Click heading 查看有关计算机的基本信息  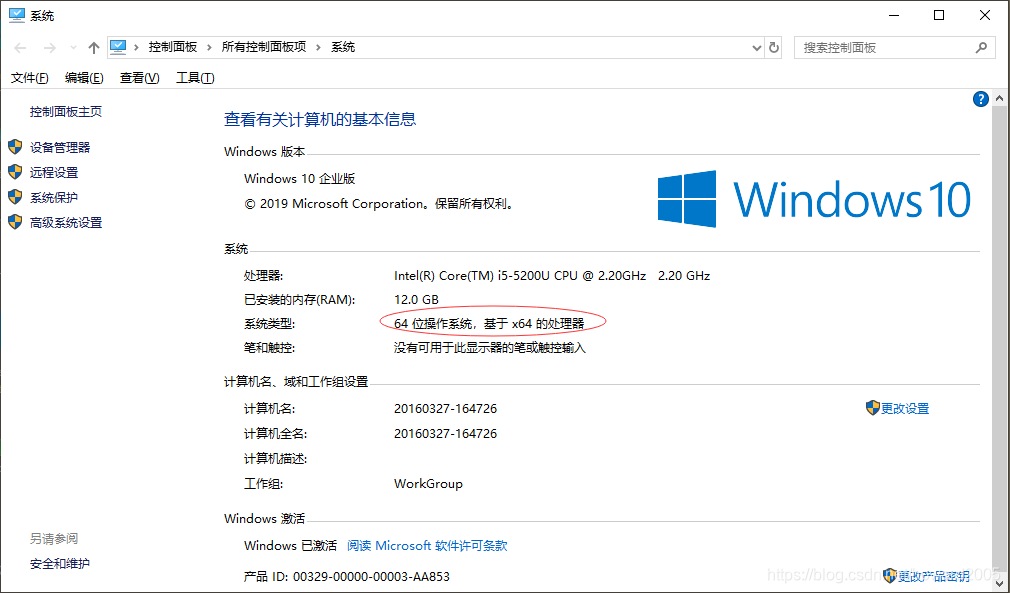(x=320, y=119)
